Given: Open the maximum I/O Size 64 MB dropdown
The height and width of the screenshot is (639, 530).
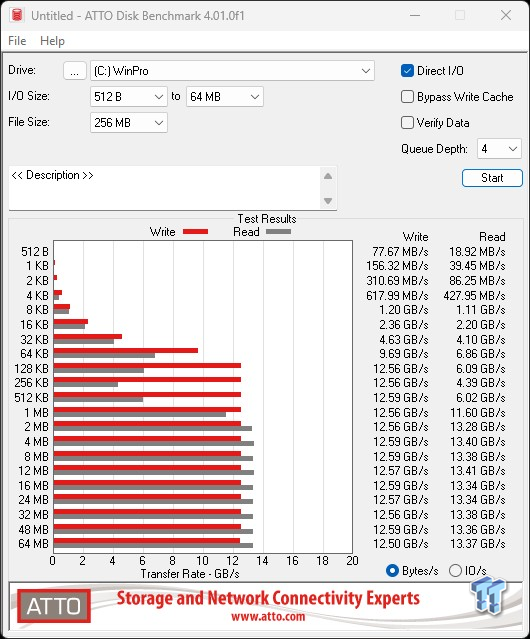Looking at the screenshot, I should (x=224, y=97).
